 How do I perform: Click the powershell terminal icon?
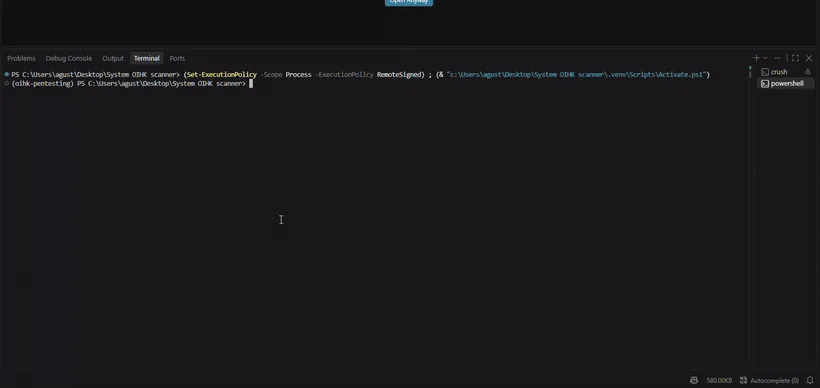click(765, 84)
